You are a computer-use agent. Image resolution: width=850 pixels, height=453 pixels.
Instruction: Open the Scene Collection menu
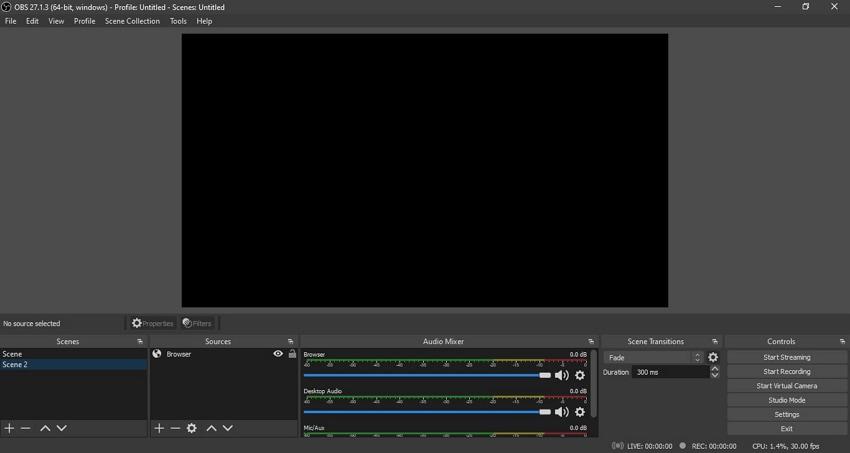pos(132,21)
